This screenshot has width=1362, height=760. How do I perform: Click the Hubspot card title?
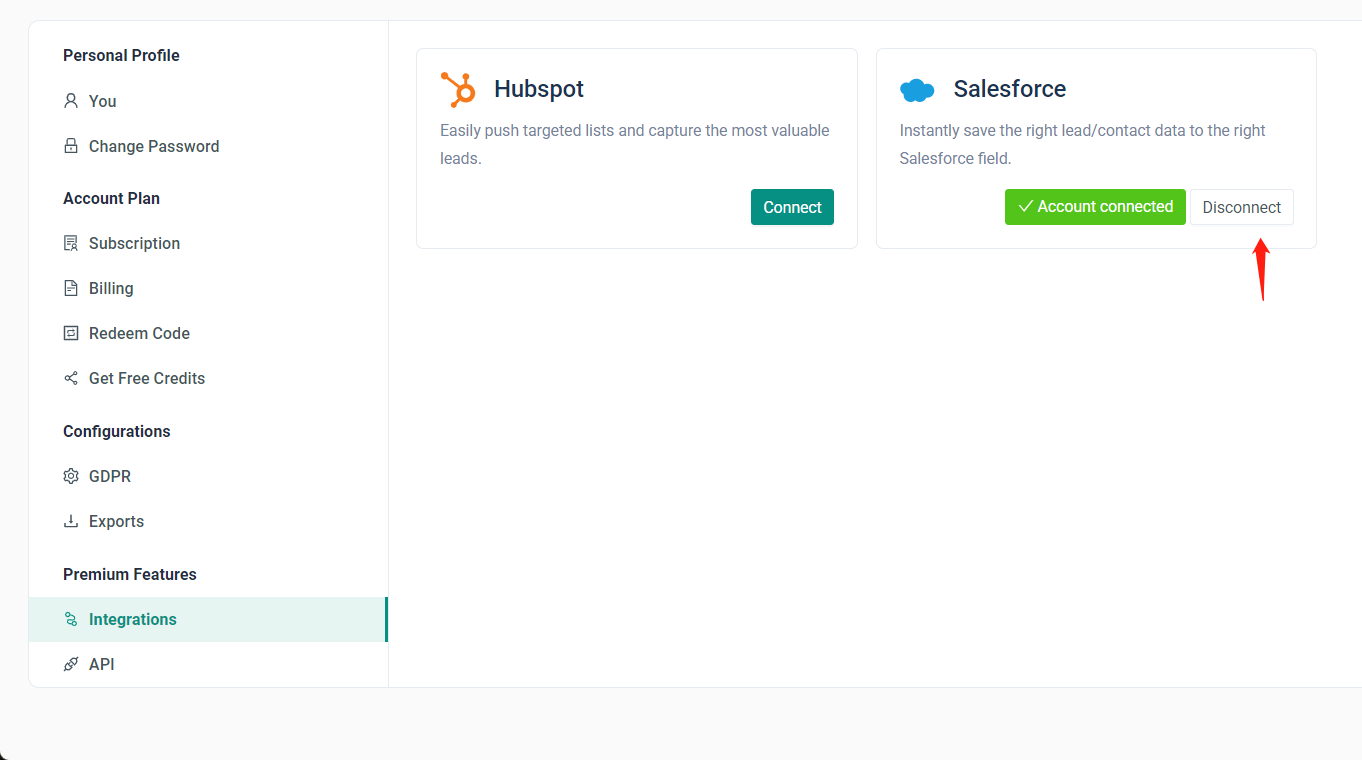(539, 89)
